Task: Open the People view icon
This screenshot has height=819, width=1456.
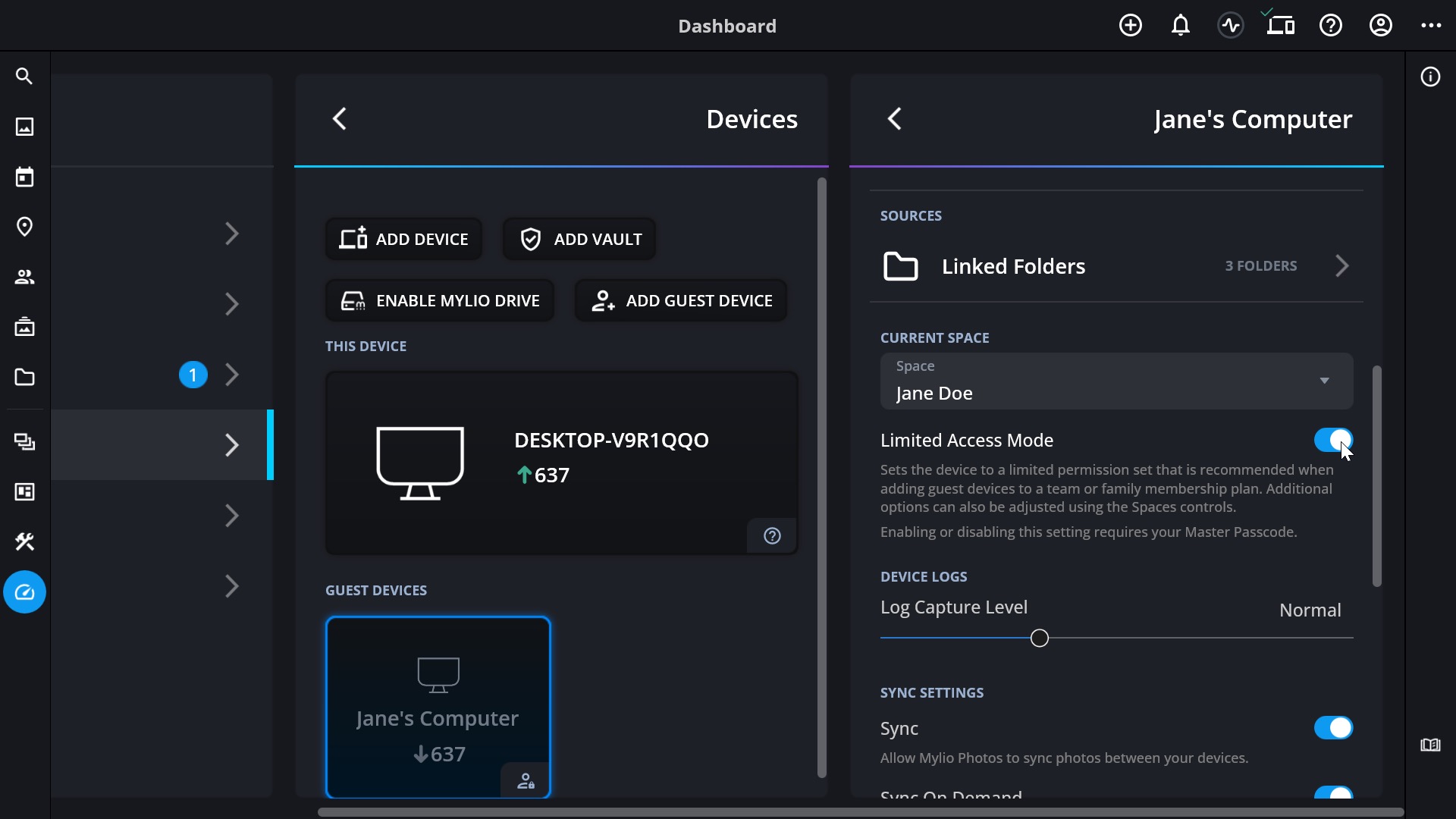Action: (24, 277)
